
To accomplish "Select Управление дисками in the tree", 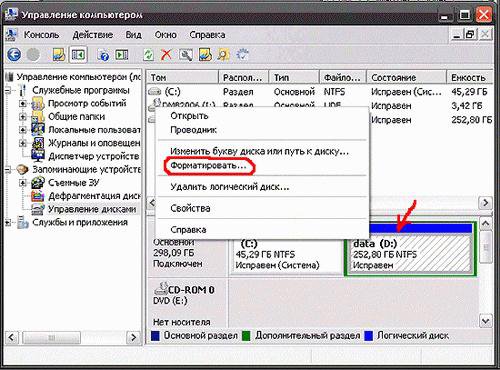I will [92, 209].
